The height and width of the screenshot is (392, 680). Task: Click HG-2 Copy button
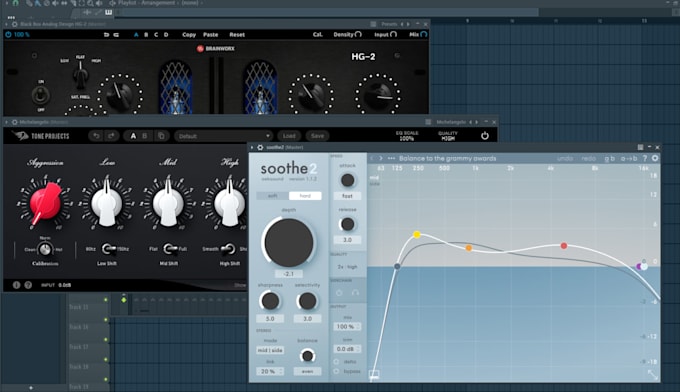pos(189,35)
